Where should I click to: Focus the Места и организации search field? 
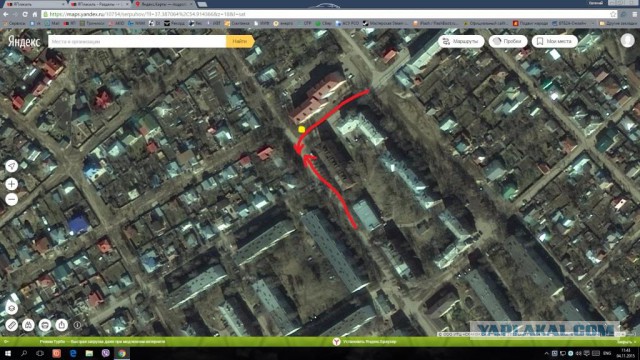pos(137,41)
